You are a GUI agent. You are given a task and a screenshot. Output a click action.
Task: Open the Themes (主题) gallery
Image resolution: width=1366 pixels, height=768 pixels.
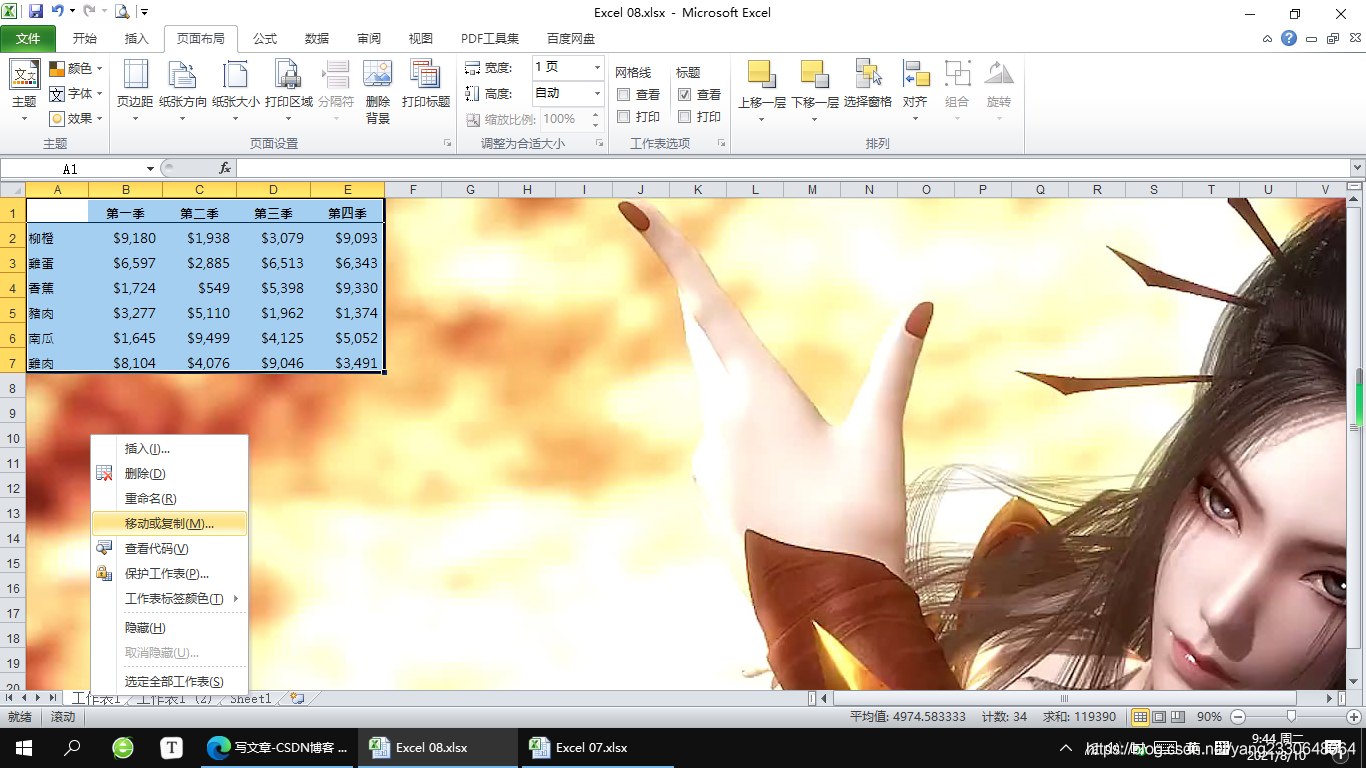25,90
